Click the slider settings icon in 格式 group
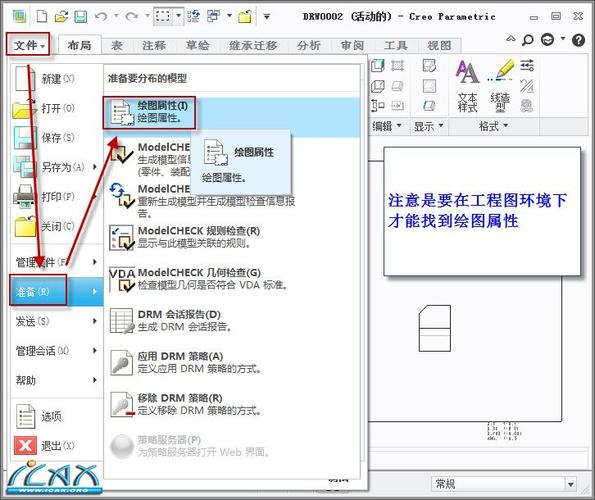 (x=527, y=65)
